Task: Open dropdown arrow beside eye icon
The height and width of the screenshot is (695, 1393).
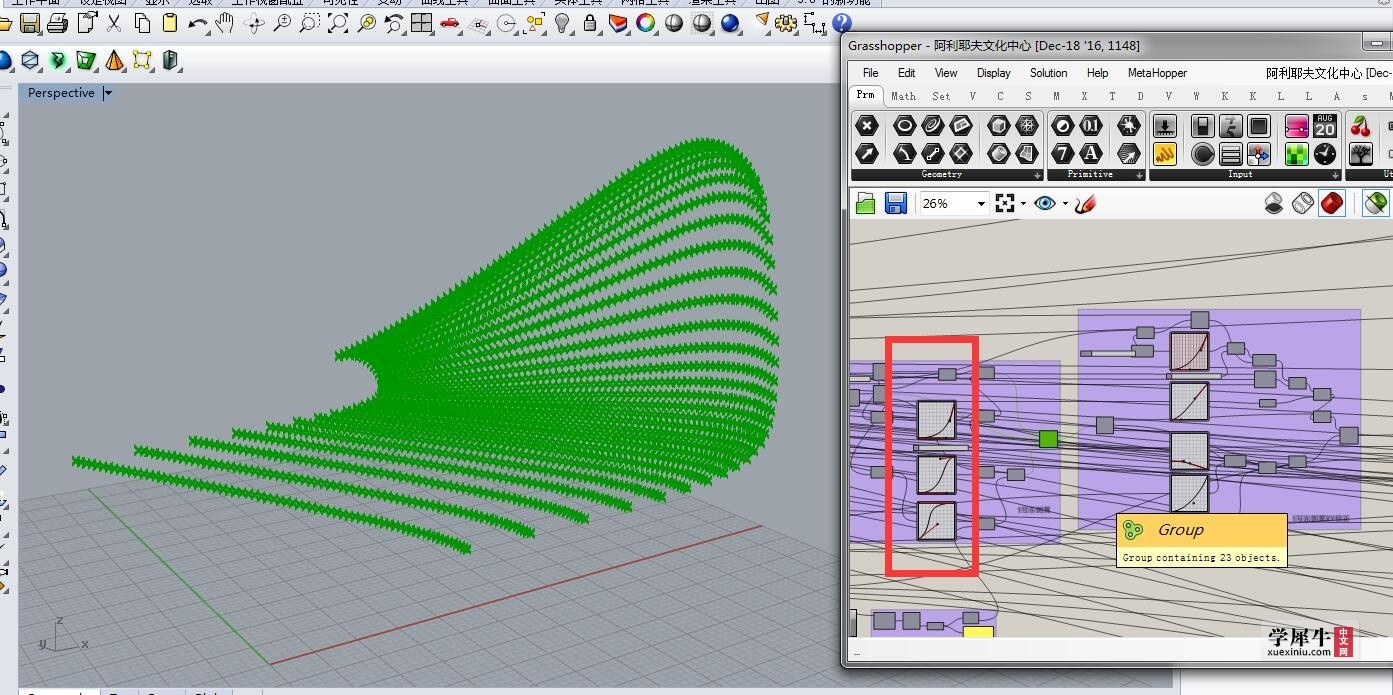Action: pyautogui.click(x=1065, y=204)
